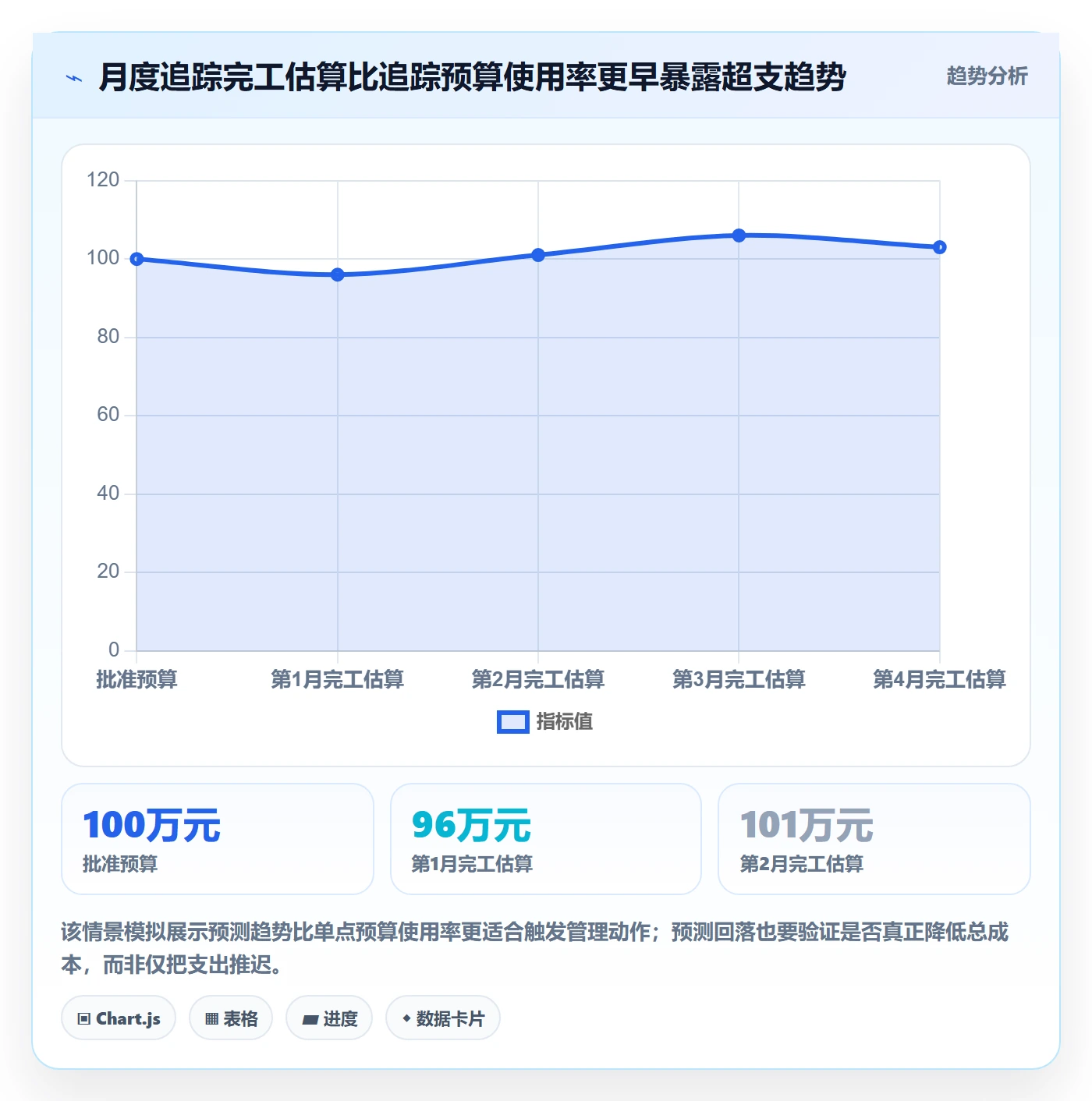Click the 40 y-axis value
The width and height of the screenshot is (1092, 1101).
point(108,494)
